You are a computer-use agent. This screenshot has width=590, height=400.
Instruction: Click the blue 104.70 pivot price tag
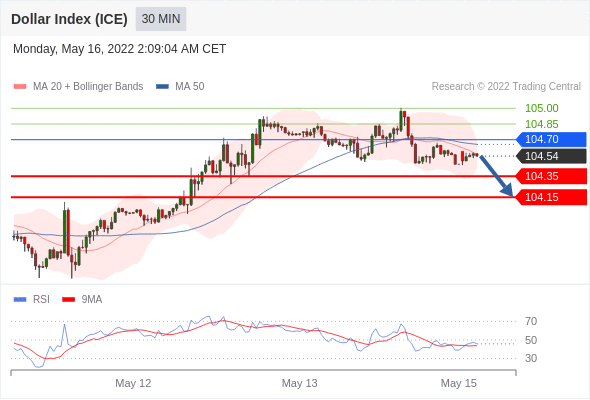click(x=551, y=139)
